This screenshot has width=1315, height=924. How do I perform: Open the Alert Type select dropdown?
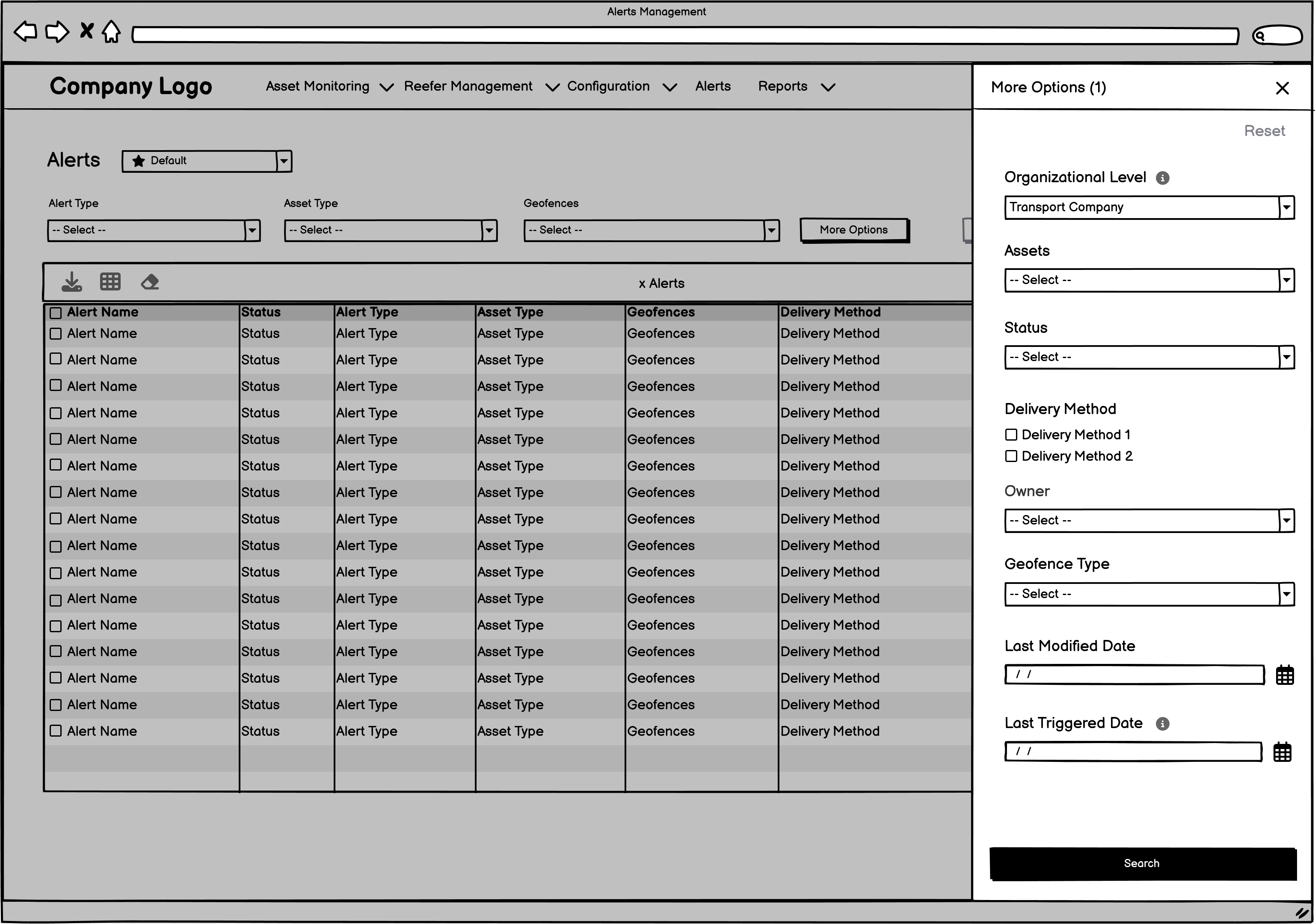pyautogui.click(x=154, y=230)
